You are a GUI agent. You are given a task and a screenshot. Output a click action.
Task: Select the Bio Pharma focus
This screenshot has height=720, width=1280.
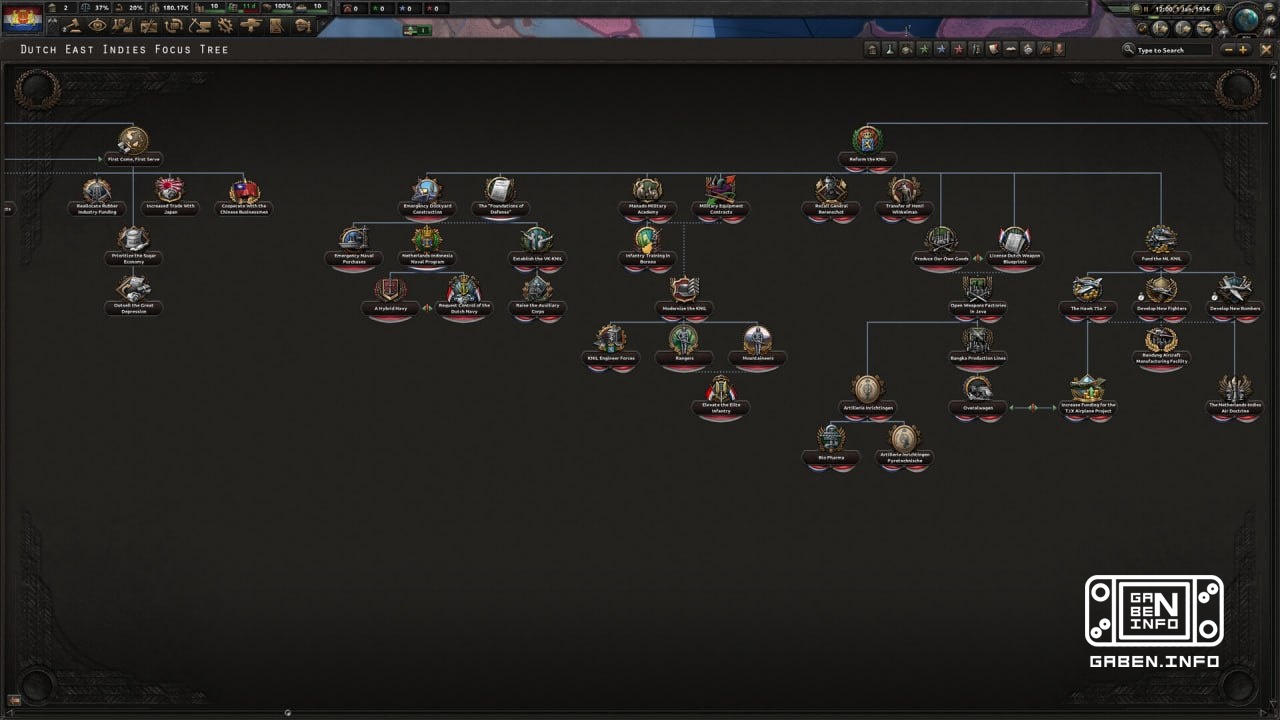click(831, 446)
